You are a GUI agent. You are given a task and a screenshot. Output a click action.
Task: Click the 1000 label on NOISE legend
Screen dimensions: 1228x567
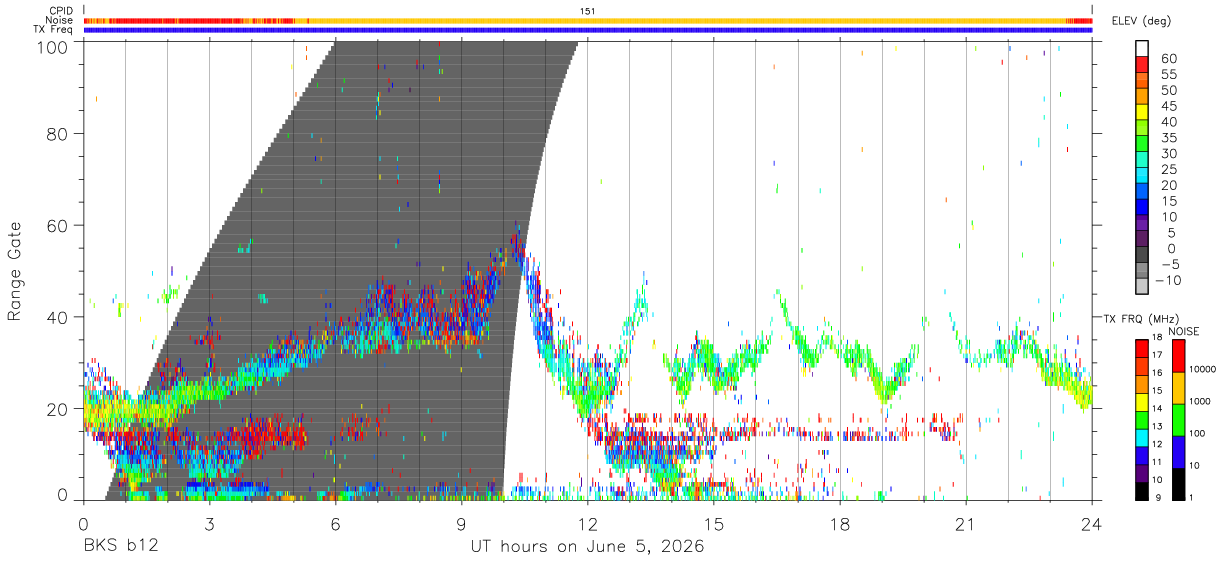pos(1199,401)
